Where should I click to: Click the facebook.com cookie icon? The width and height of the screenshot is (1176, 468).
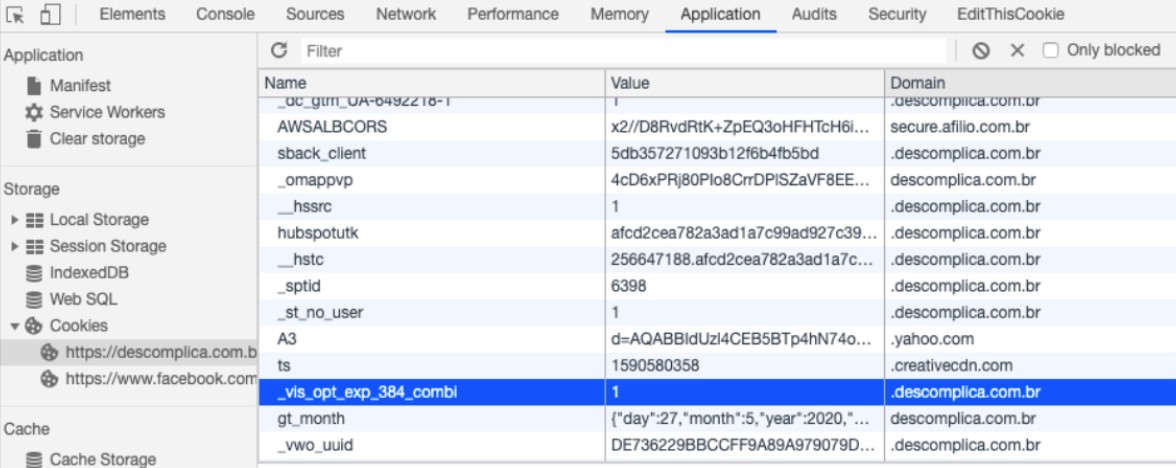[50, 379]
